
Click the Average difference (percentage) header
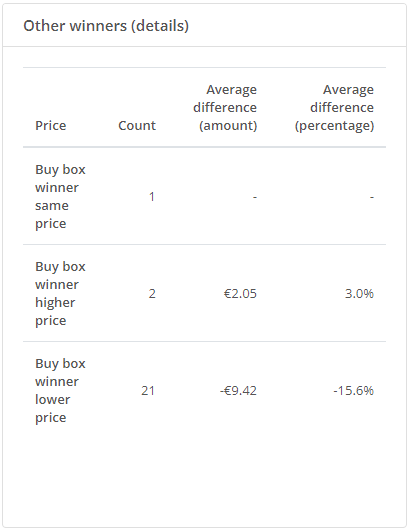pyautogui.click(x=334, y=107)
